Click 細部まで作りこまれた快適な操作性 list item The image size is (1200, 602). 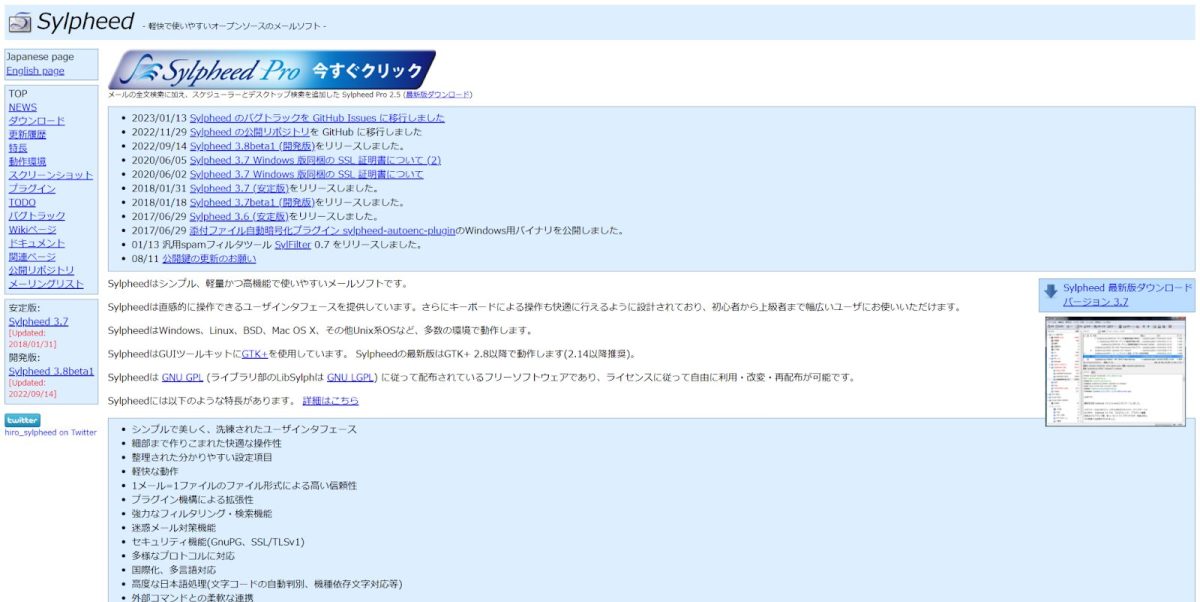(206, 443)
